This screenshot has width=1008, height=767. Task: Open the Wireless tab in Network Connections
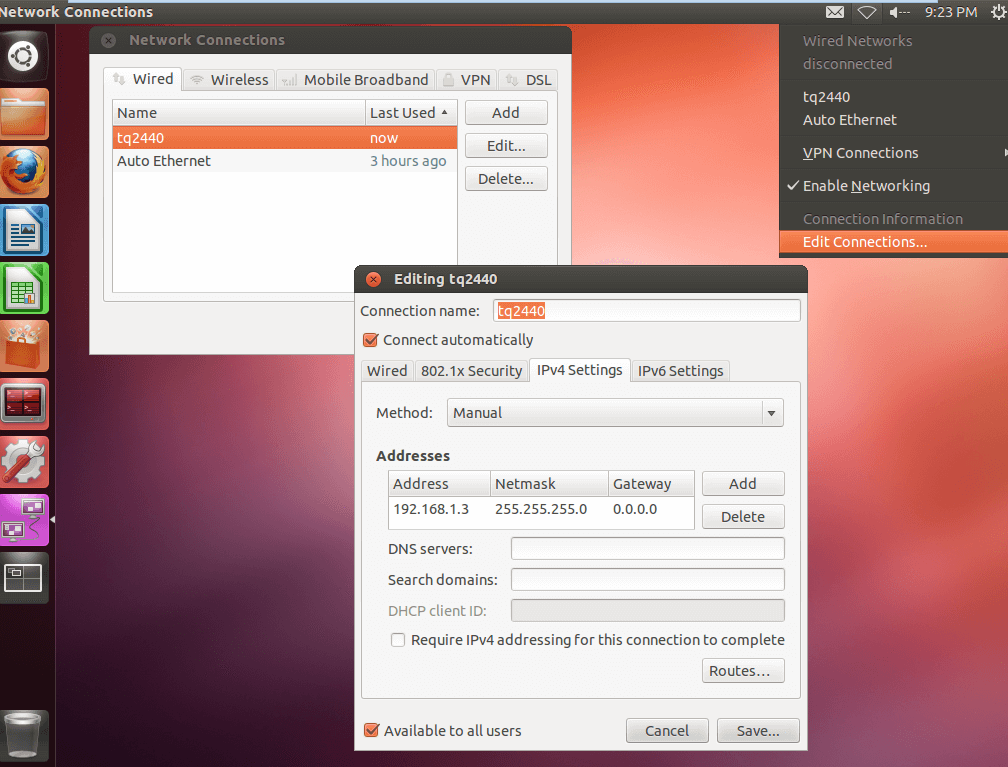229,80
